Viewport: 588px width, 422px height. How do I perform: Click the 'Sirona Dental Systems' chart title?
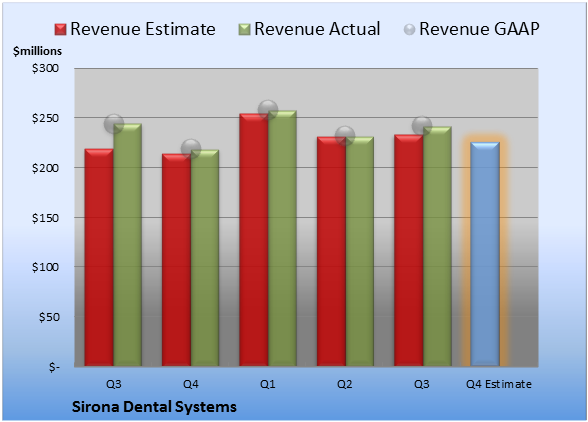coord(154,407)
